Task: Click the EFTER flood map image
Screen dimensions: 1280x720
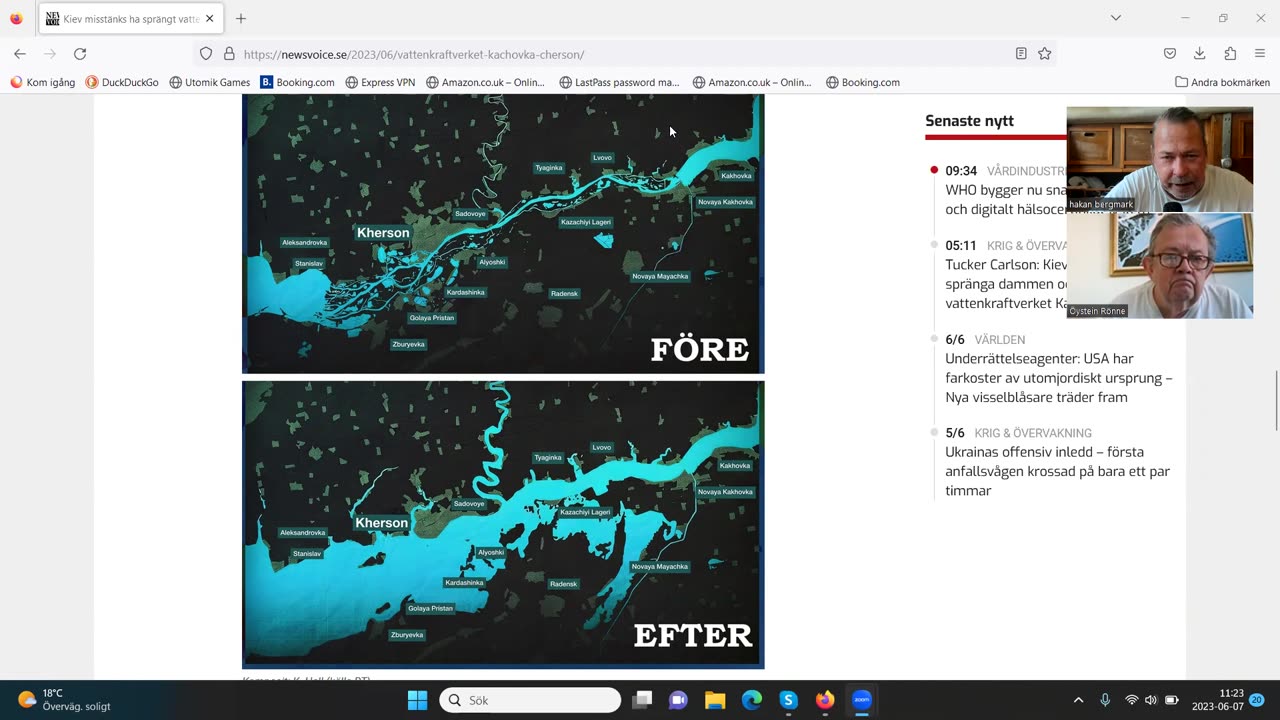Action: 503,524
